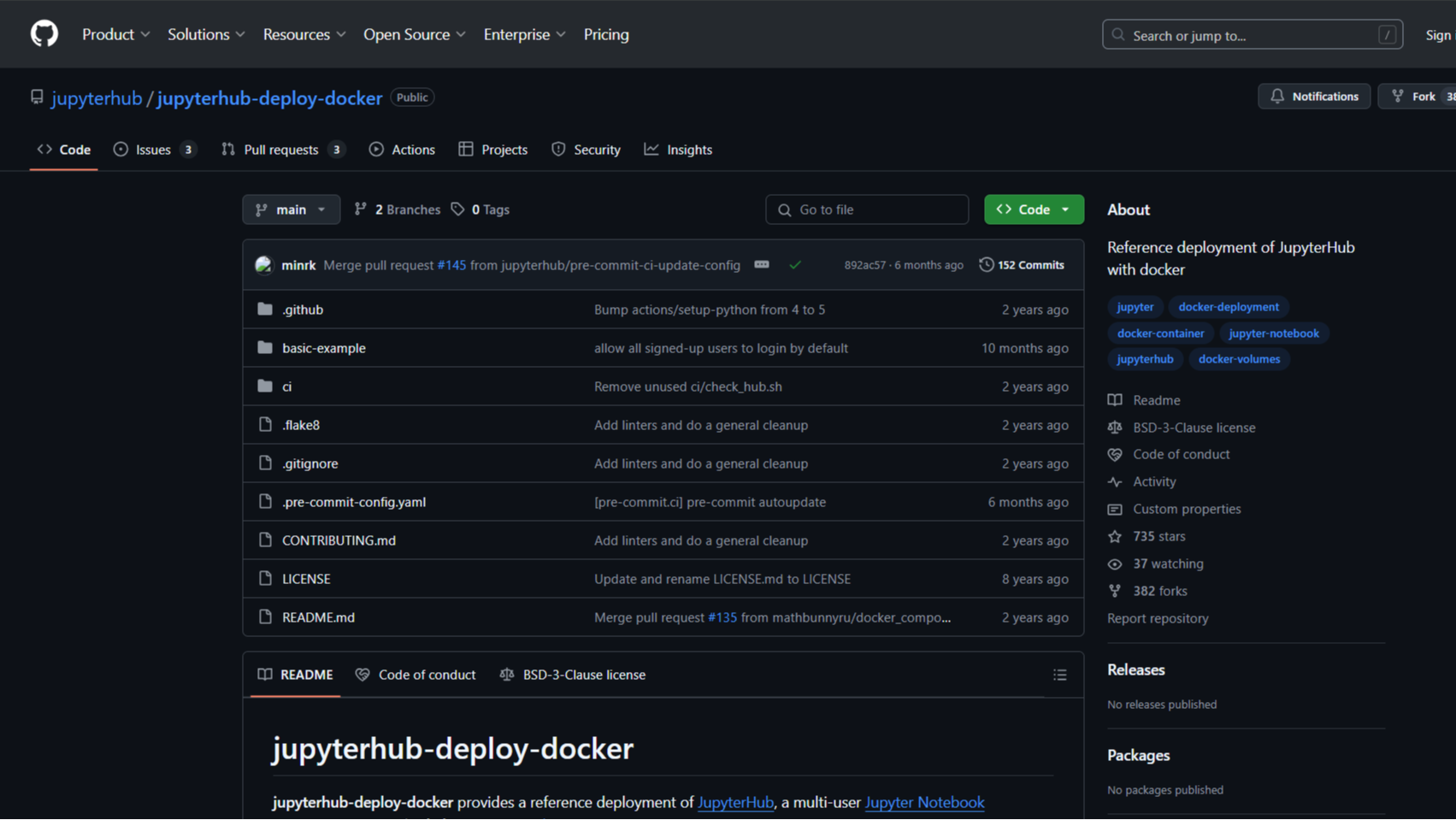Expand the Solutions navigation menu
Viewport: 1456px width, 820px height.
pos(206,34)
